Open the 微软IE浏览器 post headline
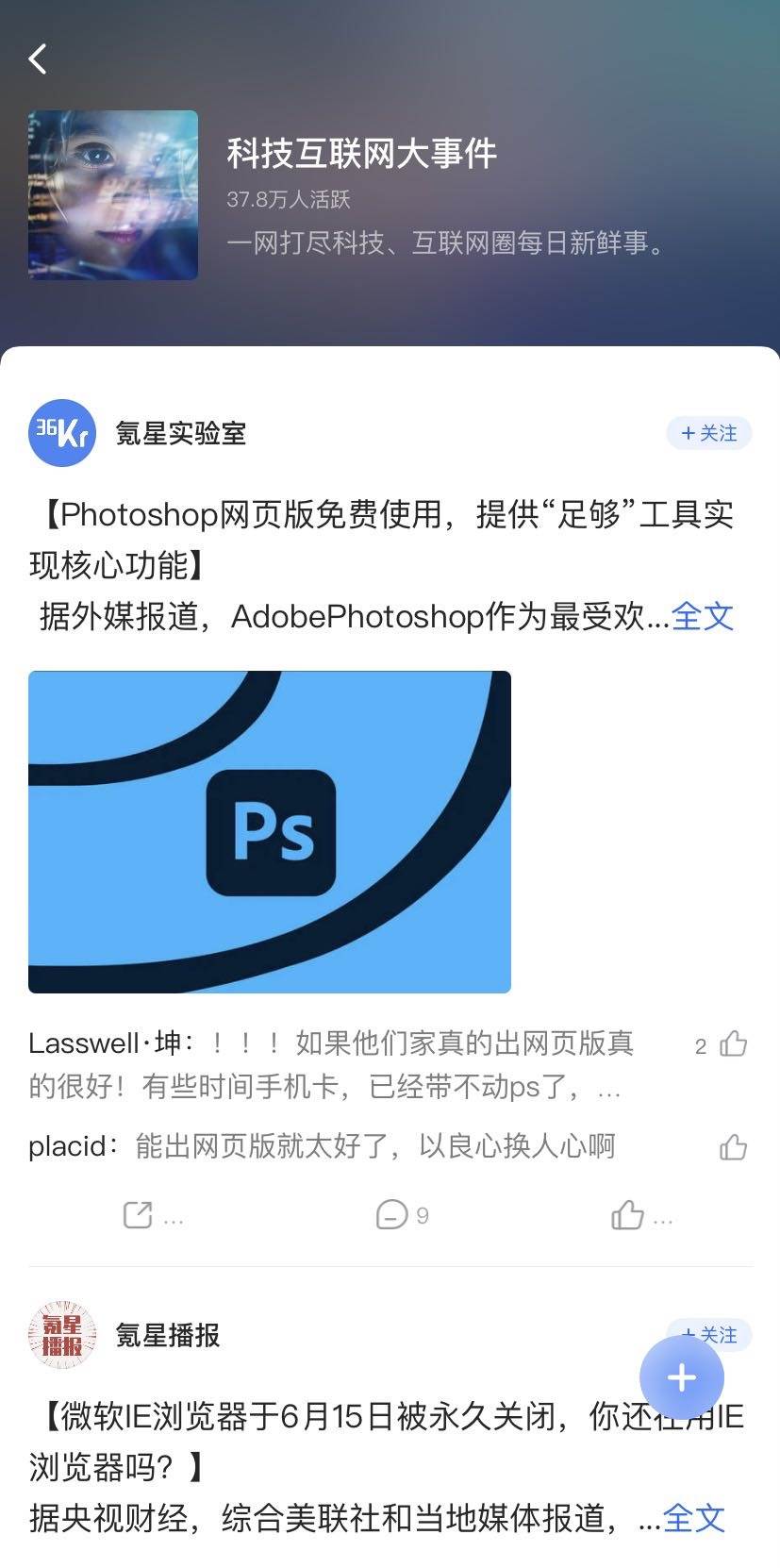 tap(387, 1442)
